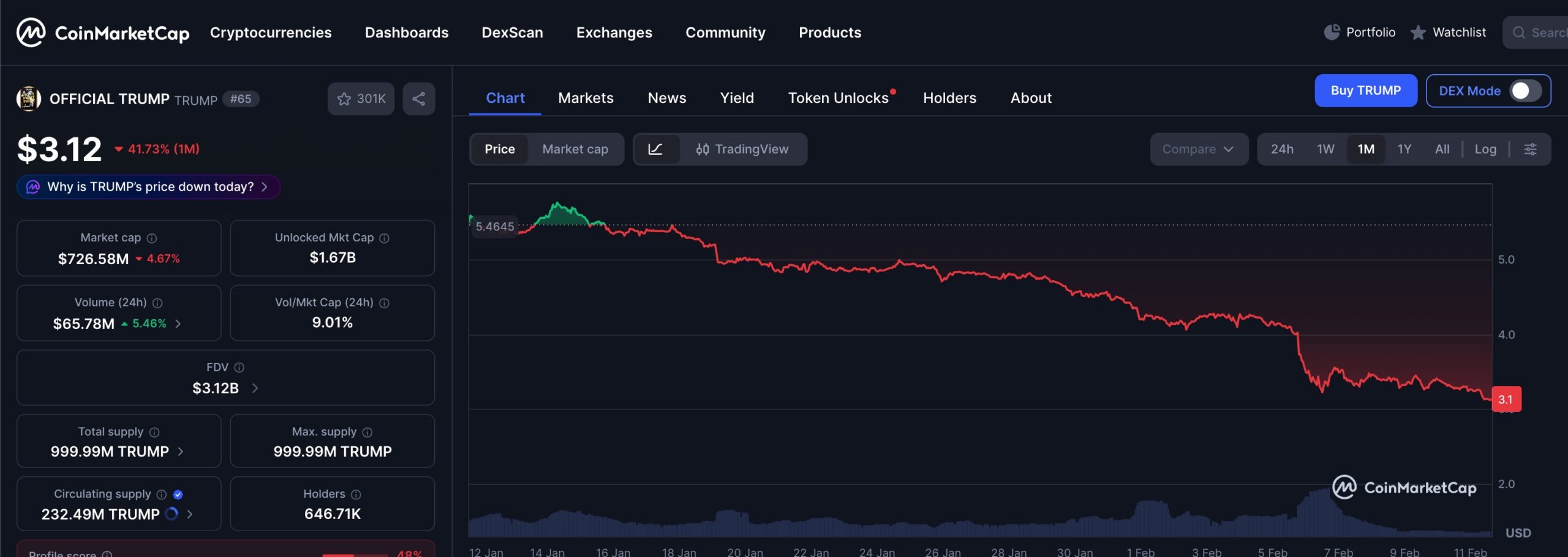Select the Price chart mode
Image resolution: width=1568 pixels, height=557 pixels.
[x=500, y=149]
